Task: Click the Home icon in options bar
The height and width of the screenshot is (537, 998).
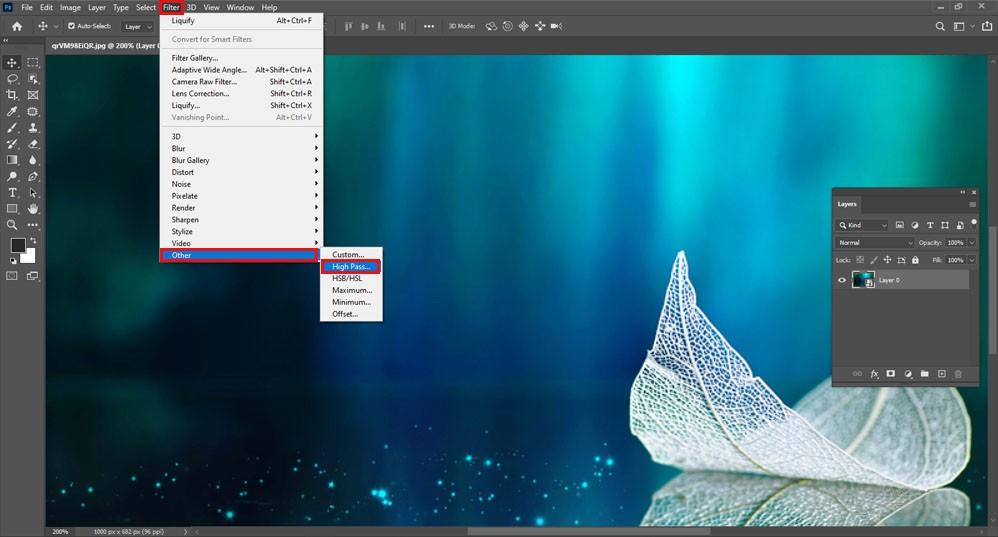Action: (x=17, y=26)
